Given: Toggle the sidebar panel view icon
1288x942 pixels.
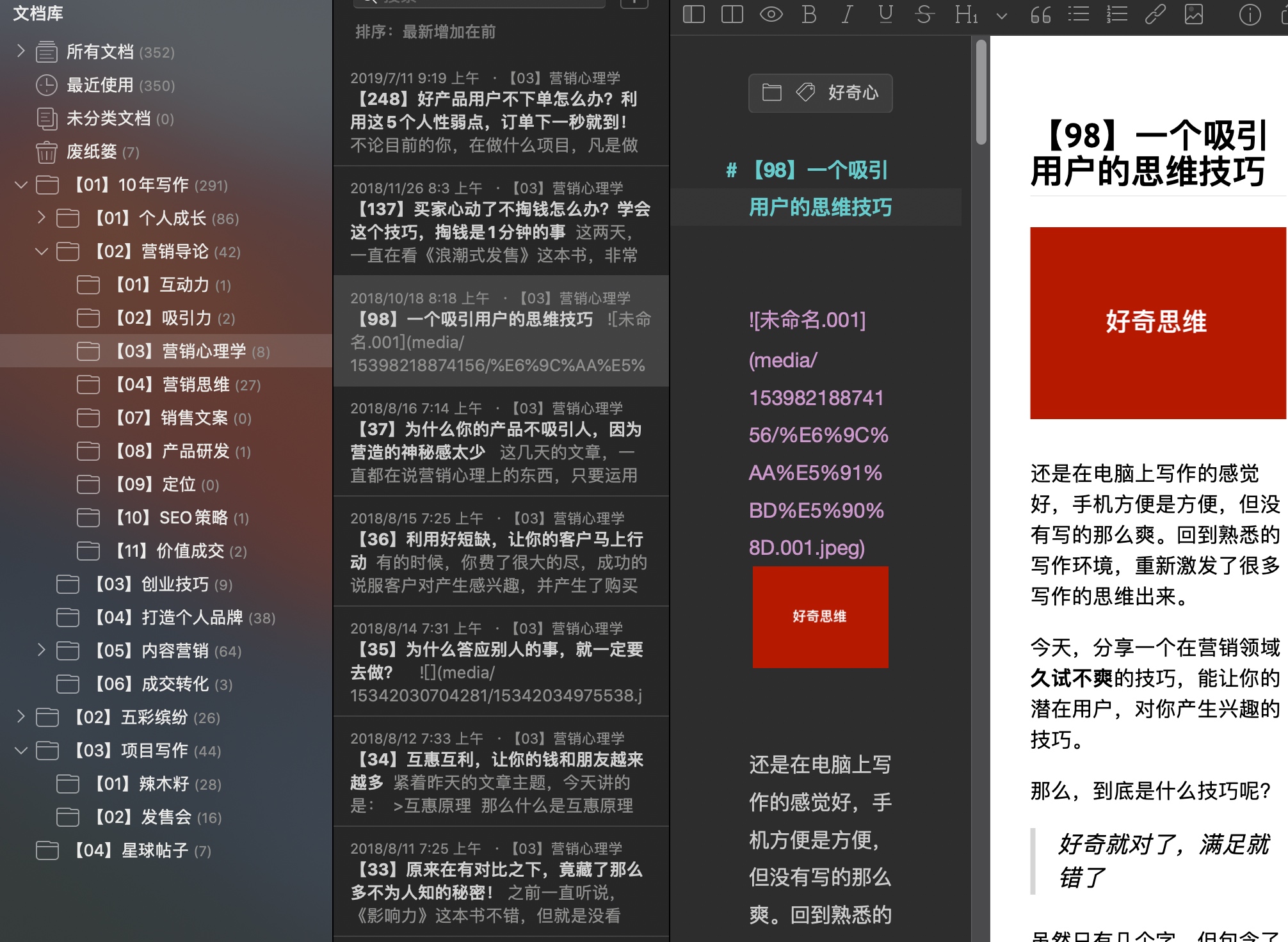Looking at the screenshot, I should (693, 14).
